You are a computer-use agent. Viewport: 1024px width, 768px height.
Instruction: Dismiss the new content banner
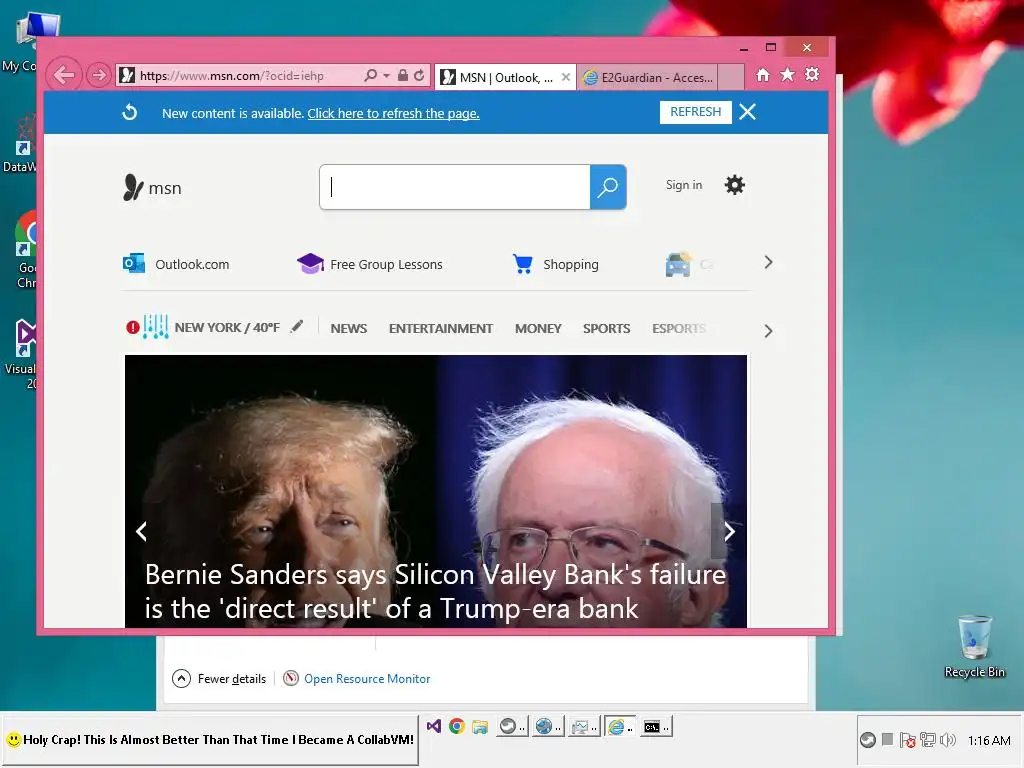pos(748,112)
